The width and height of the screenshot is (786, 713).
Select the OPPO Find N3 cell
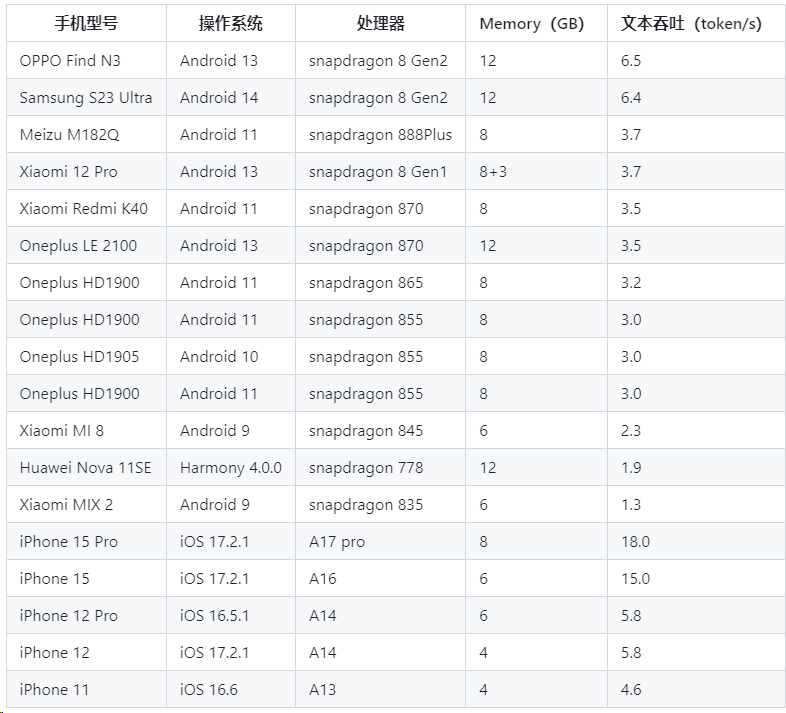pyautogui.click(x=70, y=61)
